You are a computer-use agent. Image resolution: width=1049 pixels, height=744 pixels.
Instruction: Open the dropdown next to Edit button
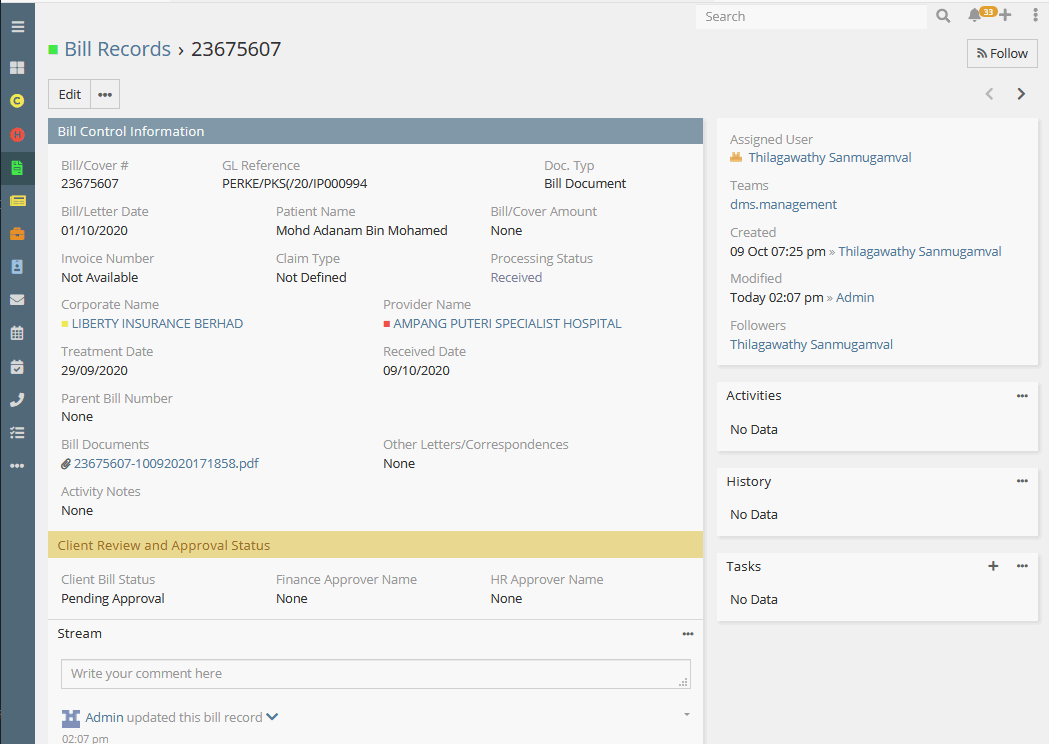click(x=105, y=95)
